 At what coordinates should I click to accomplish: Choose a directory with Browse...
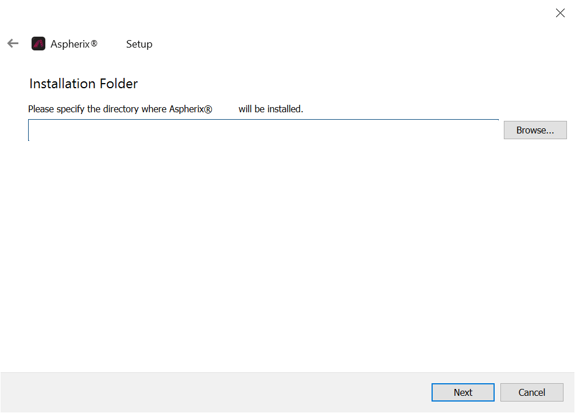tap(535, 130)
